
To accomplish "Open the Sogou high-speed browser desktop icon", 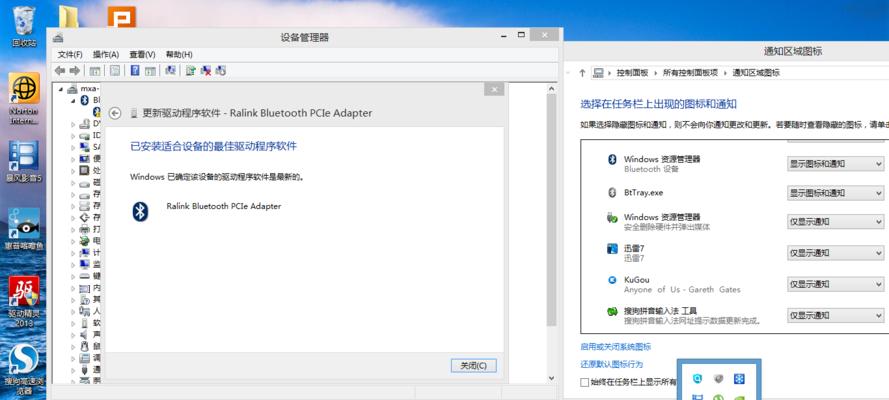I will coord(24,369).
